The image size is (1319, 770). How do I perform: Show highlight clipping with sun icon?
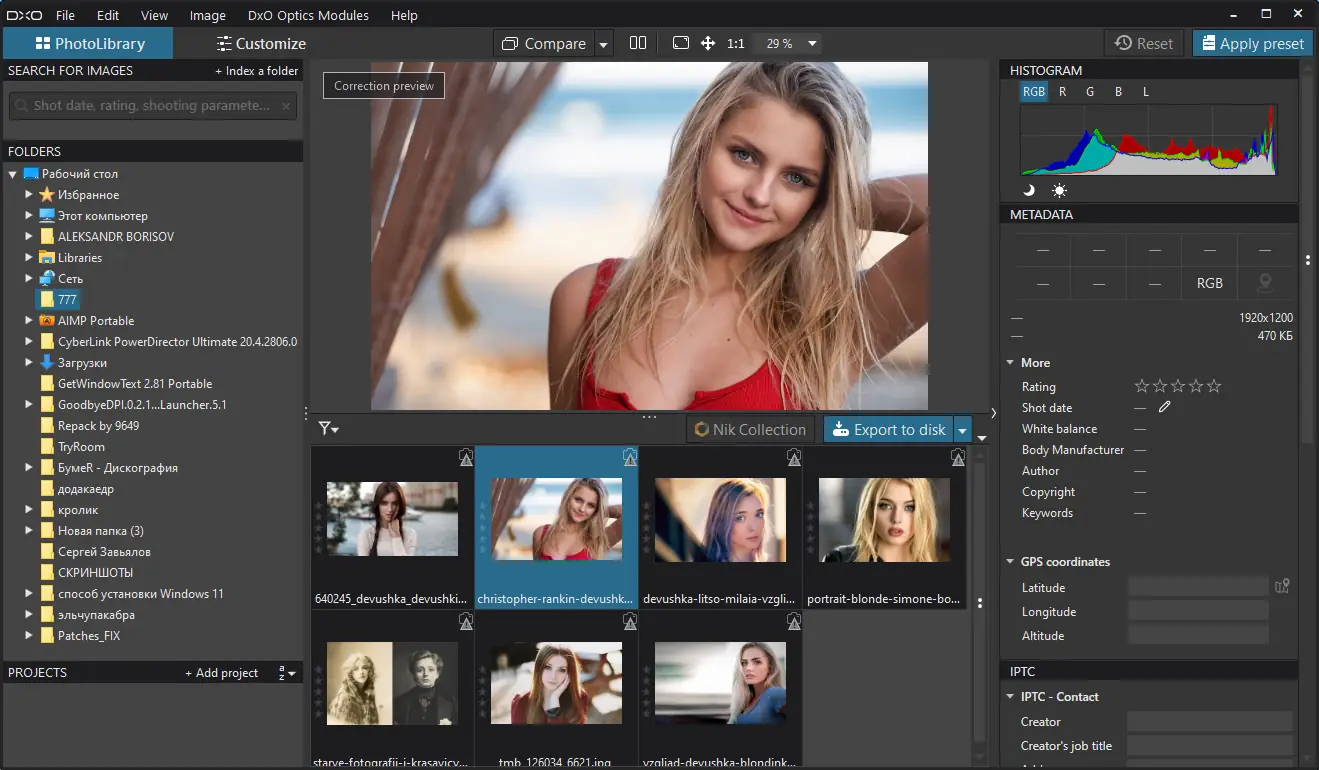click(x=1059, y=190)
